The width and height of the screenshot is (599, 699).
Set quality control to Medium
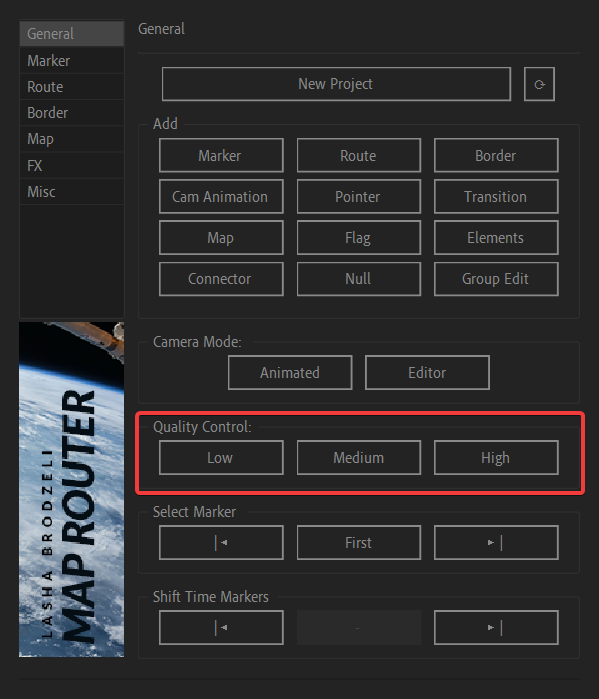click(x=359, y=458)
